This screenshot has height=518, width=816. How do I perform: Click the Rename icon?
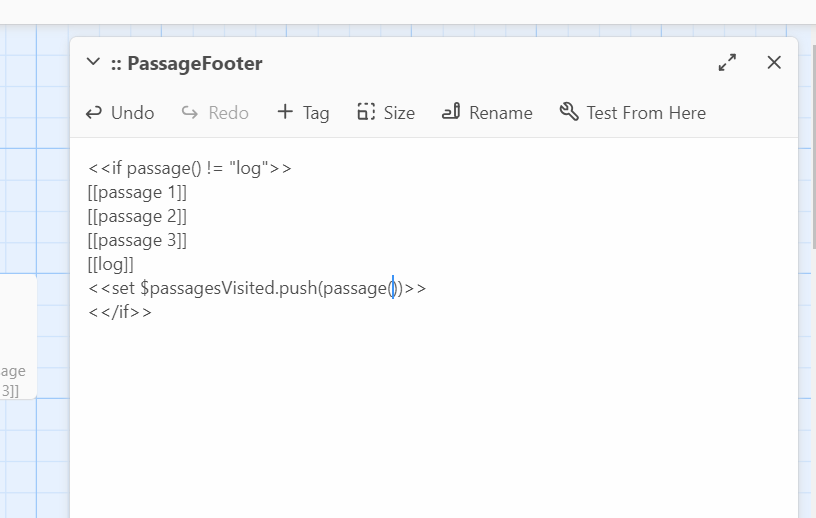pyautogui.click(x=451, y=111)
